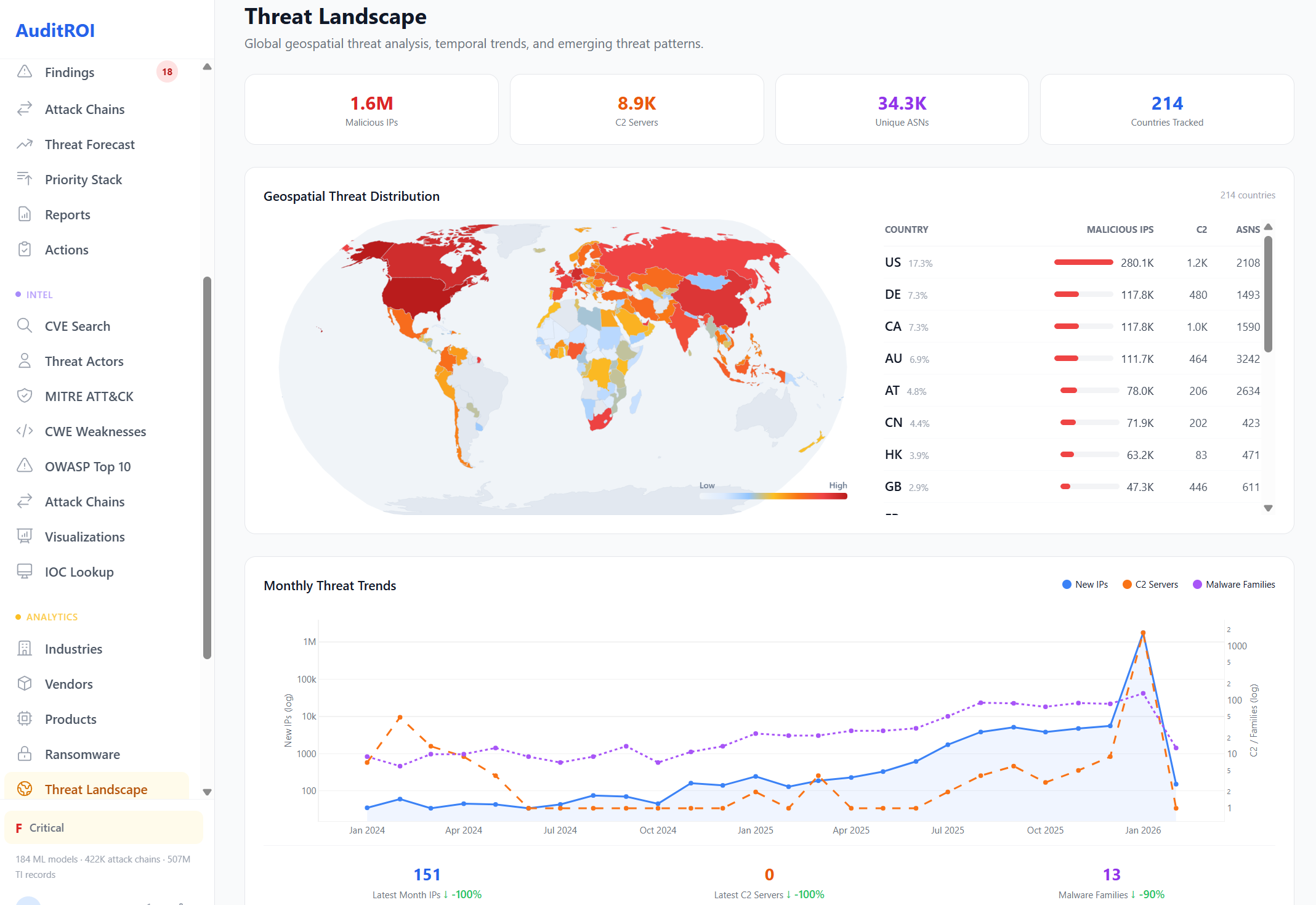Open the Findings alert icon
This screenshot has height=905, width=1316.
[x=25, y=72]
